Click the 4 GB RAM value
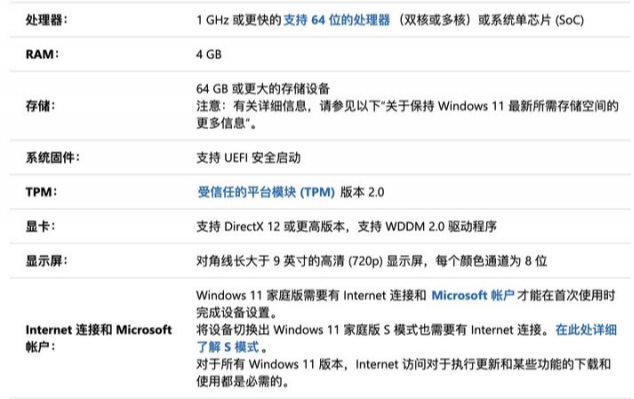 coord(209,54)
